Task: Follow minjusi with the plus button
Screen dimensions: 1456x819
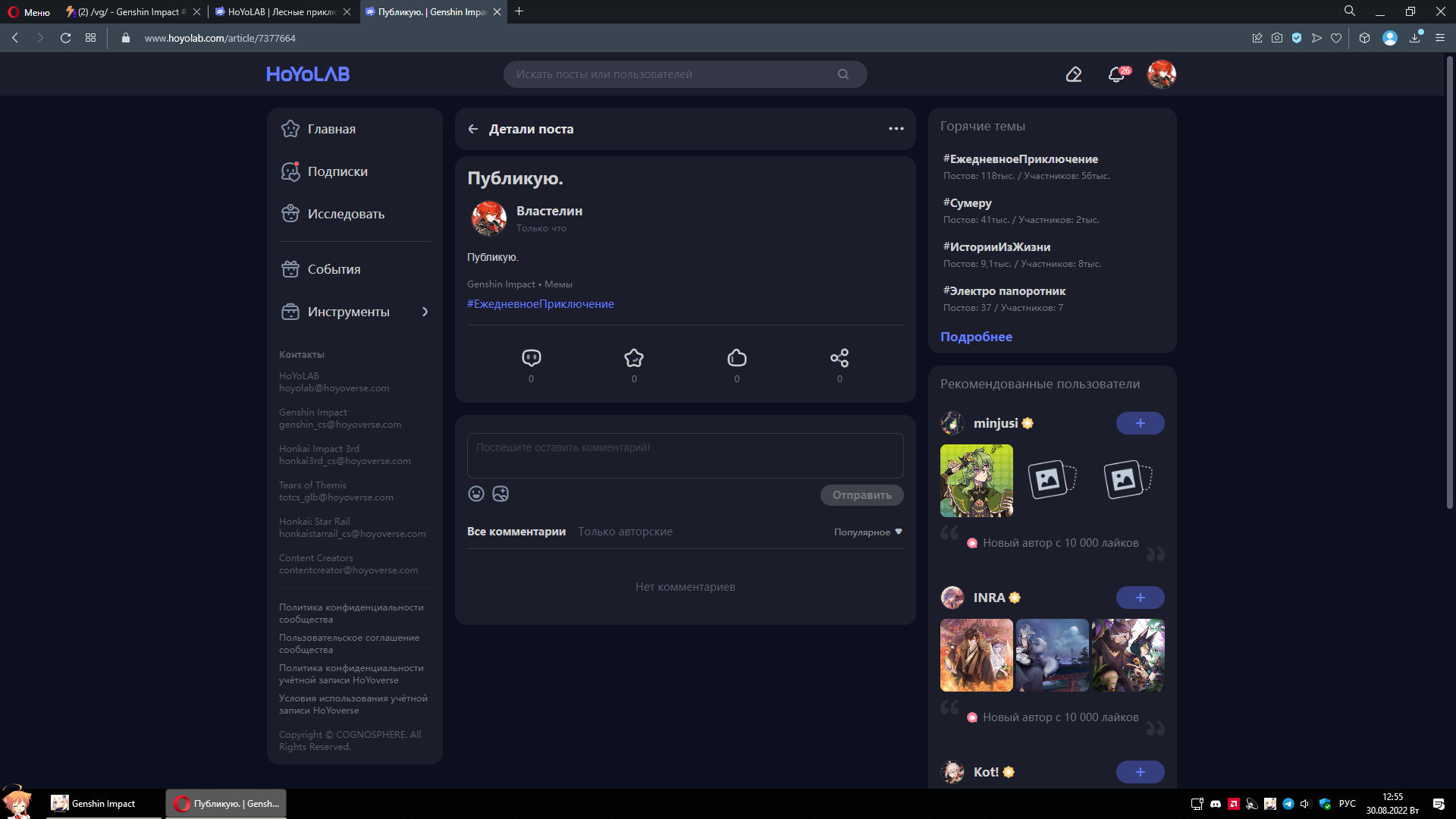Action: 1140,423
